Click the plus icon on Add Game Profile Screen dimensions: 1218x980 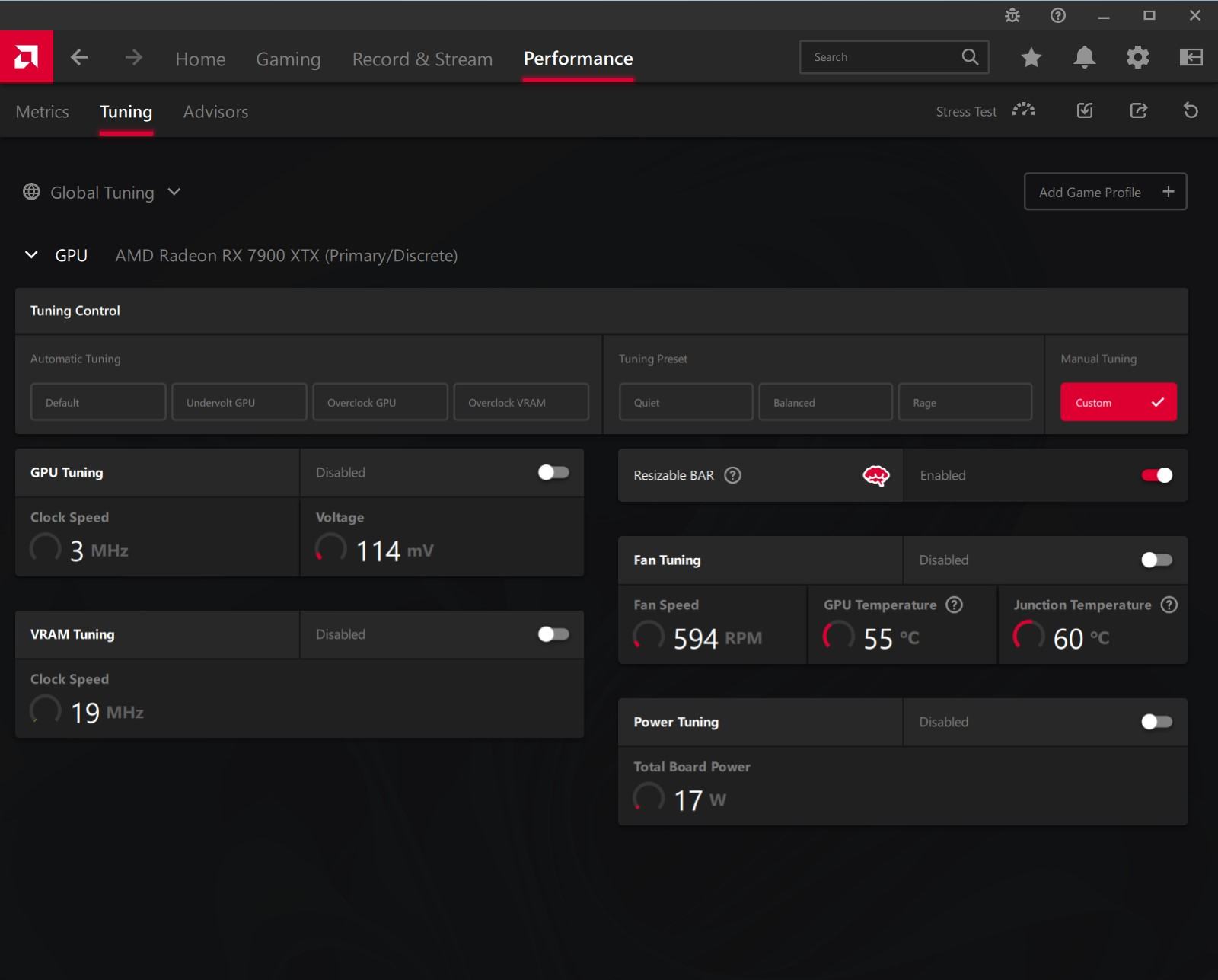(x=1169, y=192)
